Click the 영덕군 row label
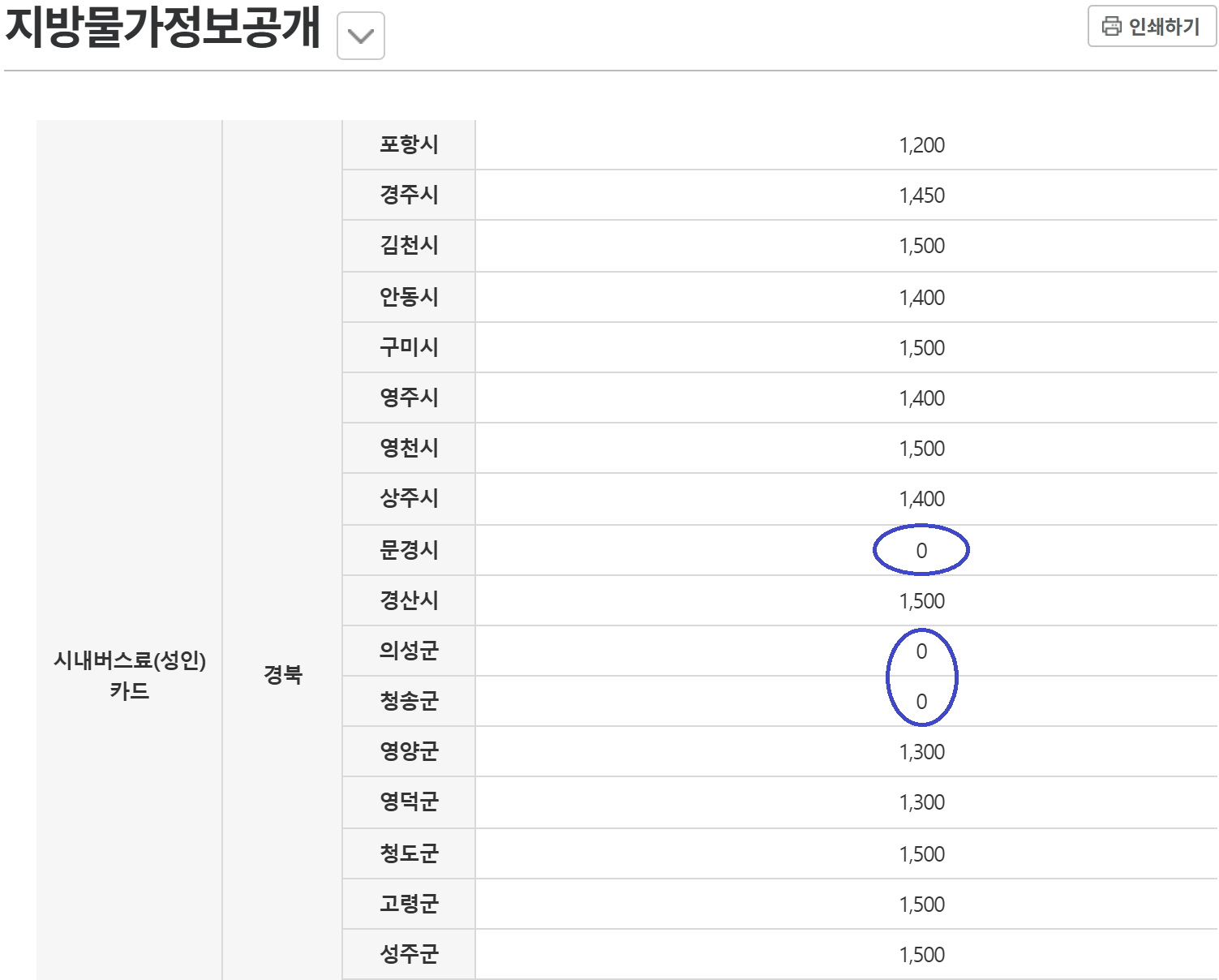The width and height of the screenshot is (1219, 980). [x=409, y=802]
